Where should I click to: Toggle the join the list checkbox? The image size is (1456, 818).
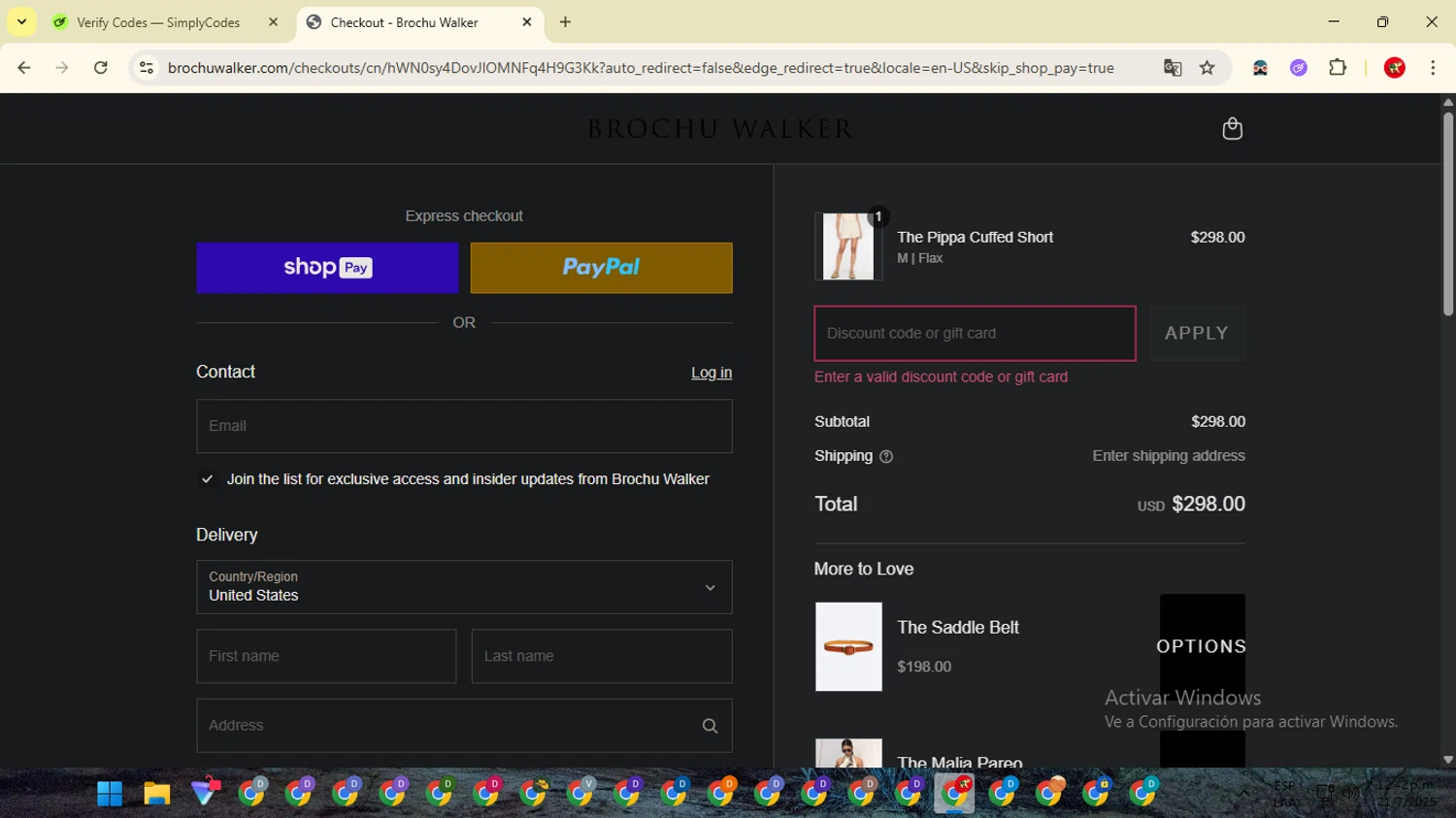click(x=207, y=479)
